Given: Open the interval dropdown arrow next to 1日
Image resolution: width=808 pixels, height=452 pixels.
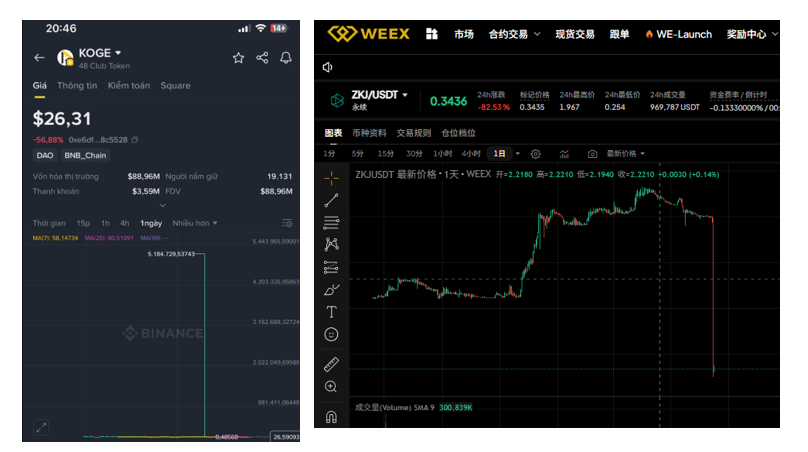Looking at the screenshot, I should tap(517, 154).
